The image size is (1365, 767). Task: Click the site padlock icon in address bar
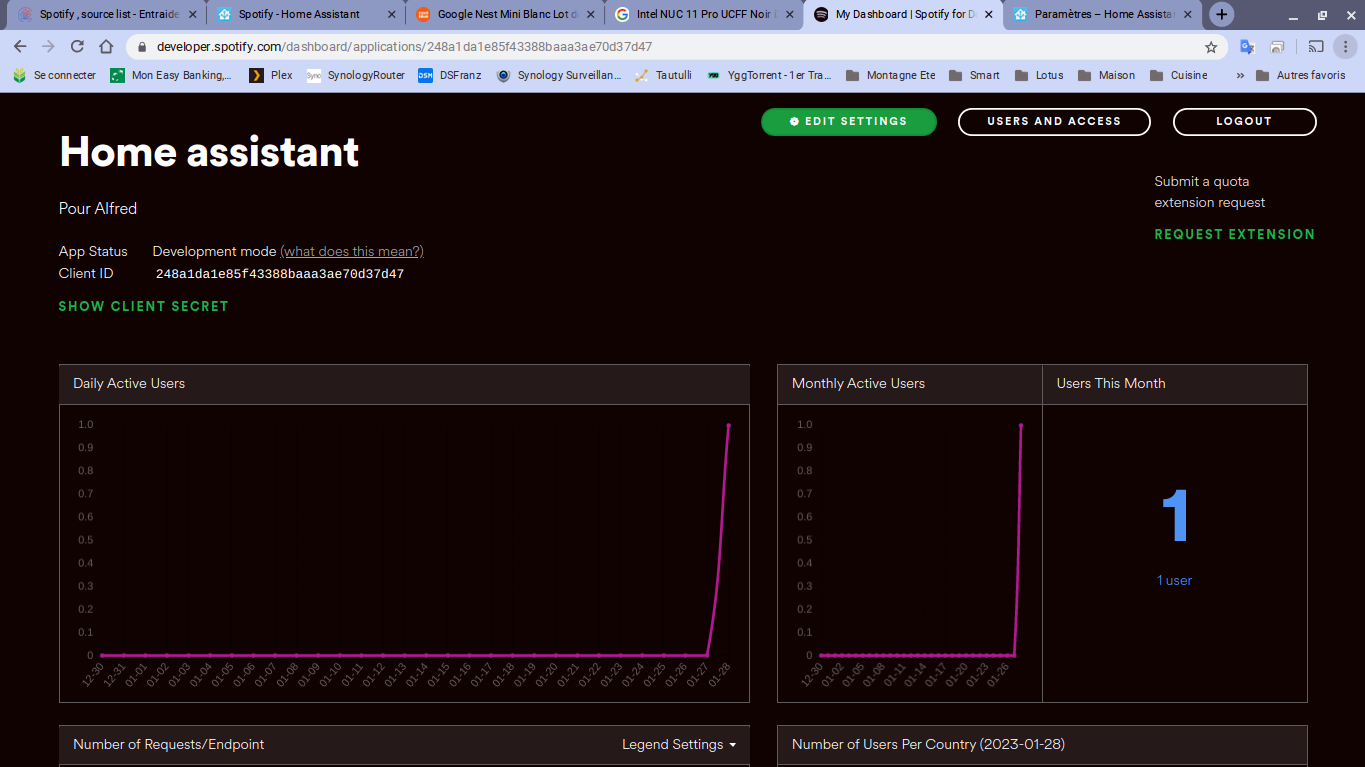tap(141, 47)
